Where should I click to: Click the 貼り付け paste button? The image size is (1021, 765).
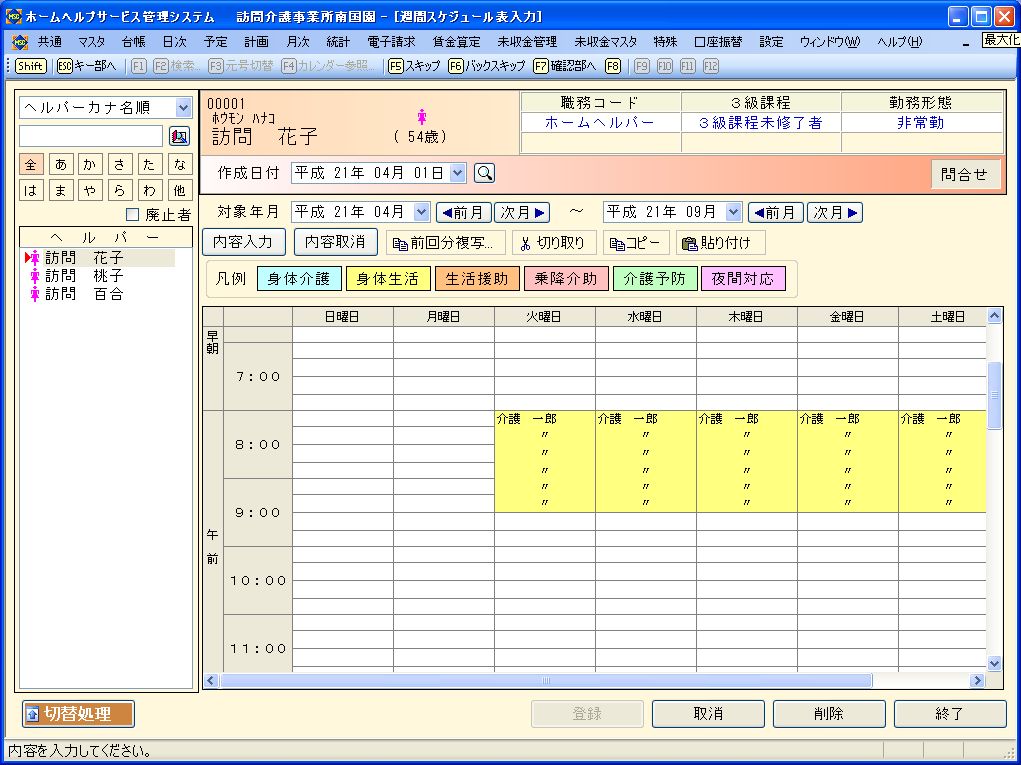pyautogui.click(x=720, y=243)
